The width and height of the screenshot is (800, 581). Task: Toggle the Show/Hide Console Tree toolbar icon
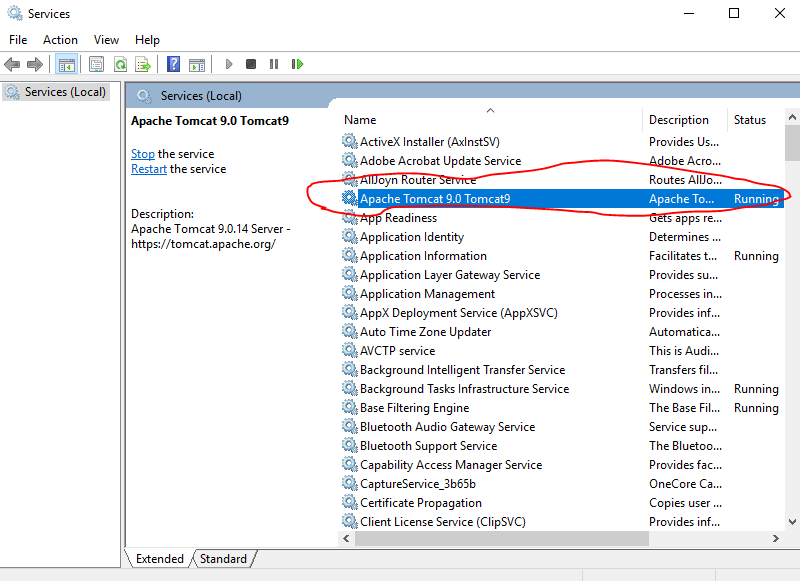[x=66, y=64]
